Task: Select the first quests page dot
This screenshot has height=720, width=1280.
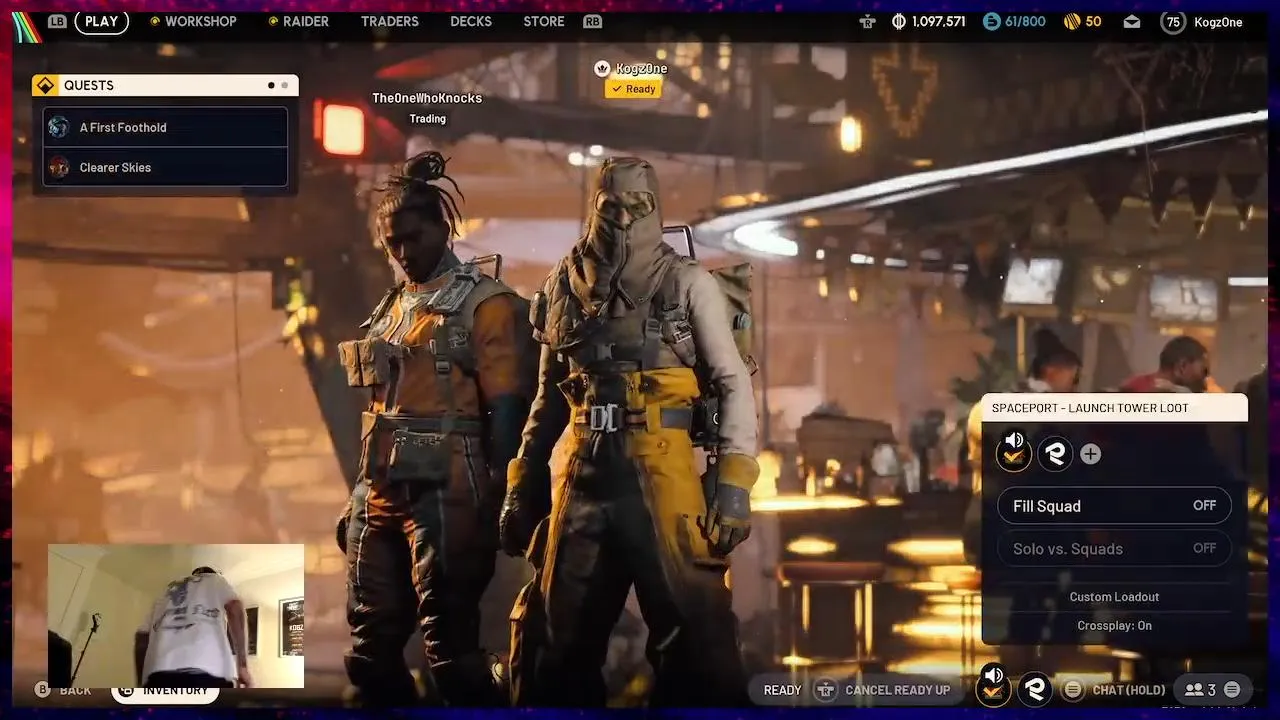Action: click(271, 85)
